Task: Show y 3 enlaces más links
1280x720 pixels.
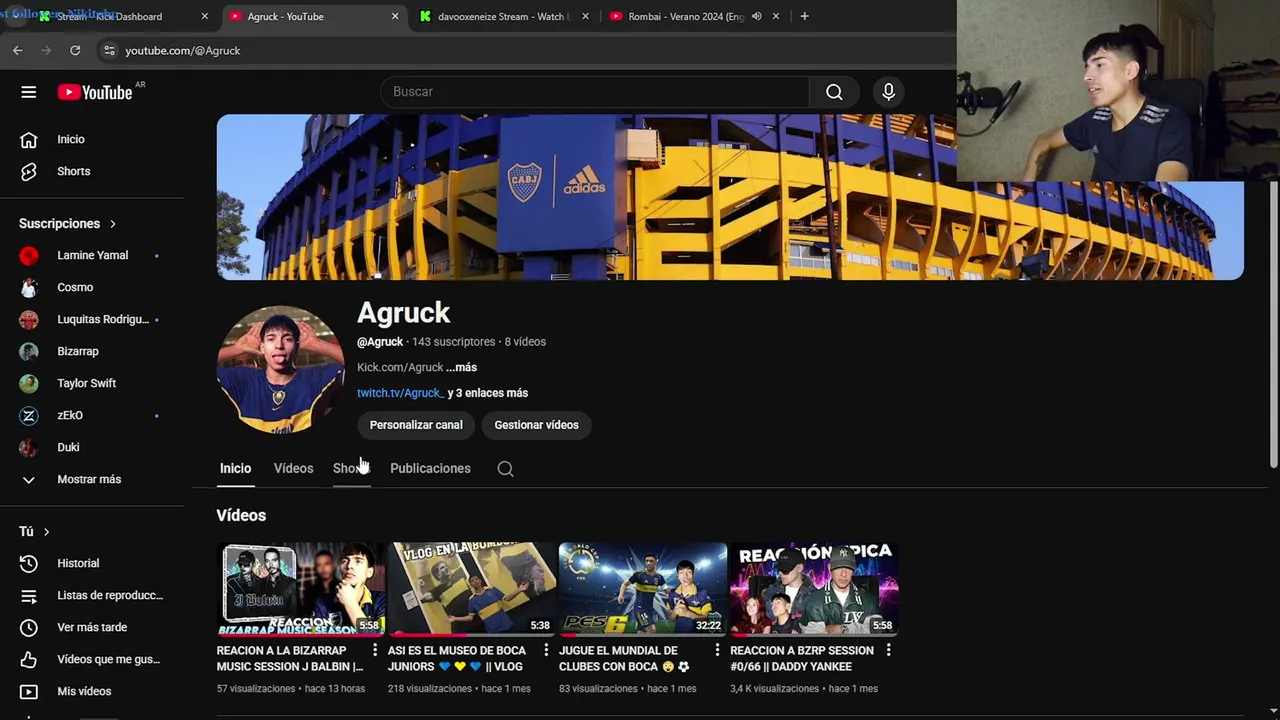Action: point(488,393)
